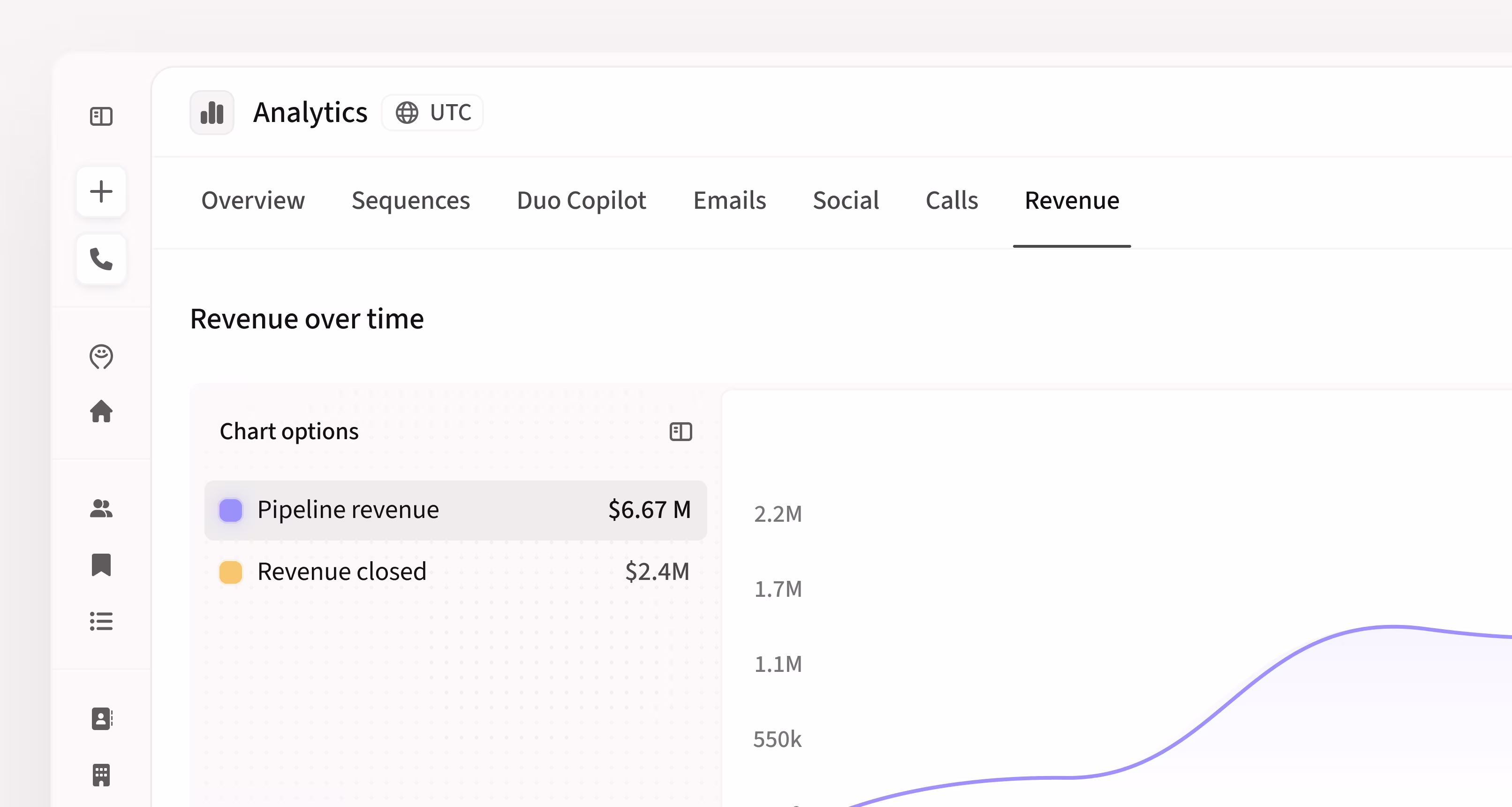Open the Duo Copilot face icon in sidebar

[x=101, y=357]
